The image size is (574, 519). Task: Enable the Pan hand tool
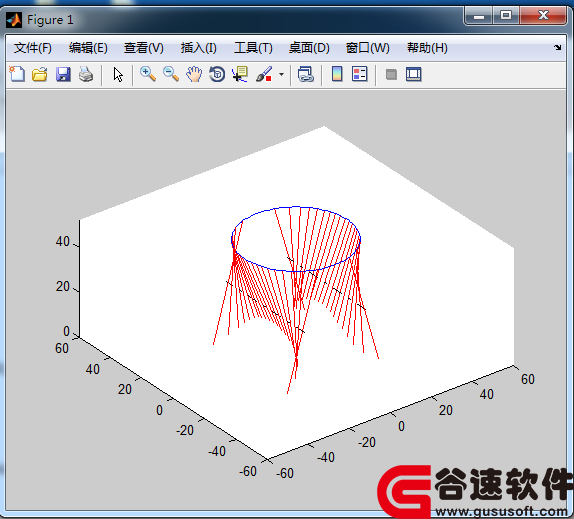194,74
